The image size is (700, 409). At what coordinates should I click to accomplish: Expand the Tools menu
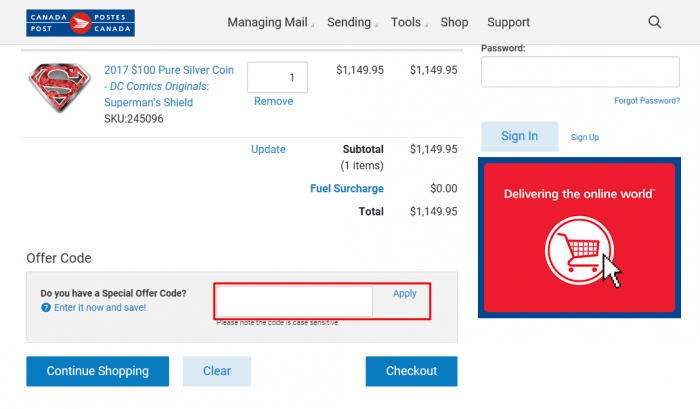[409, 22]
